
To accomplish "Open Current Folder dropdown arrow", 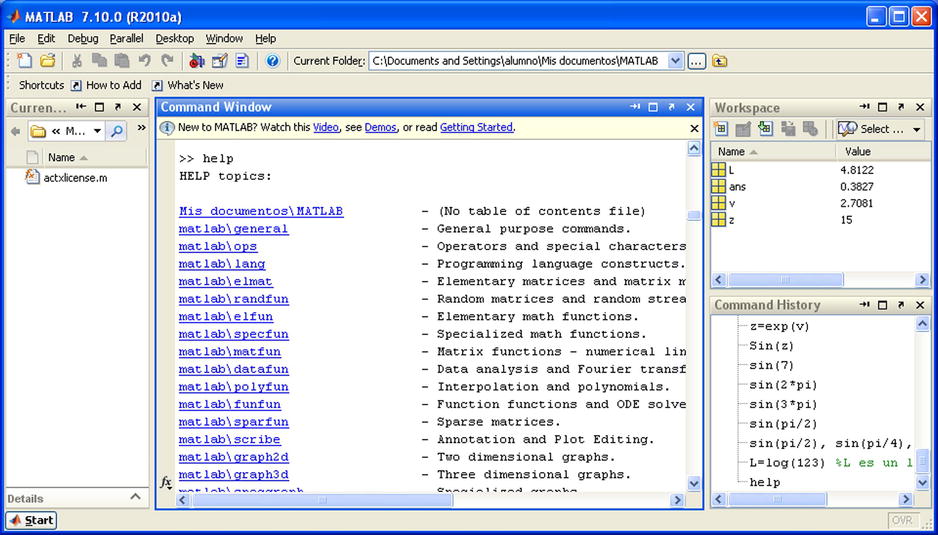I will tap(675, 60).
